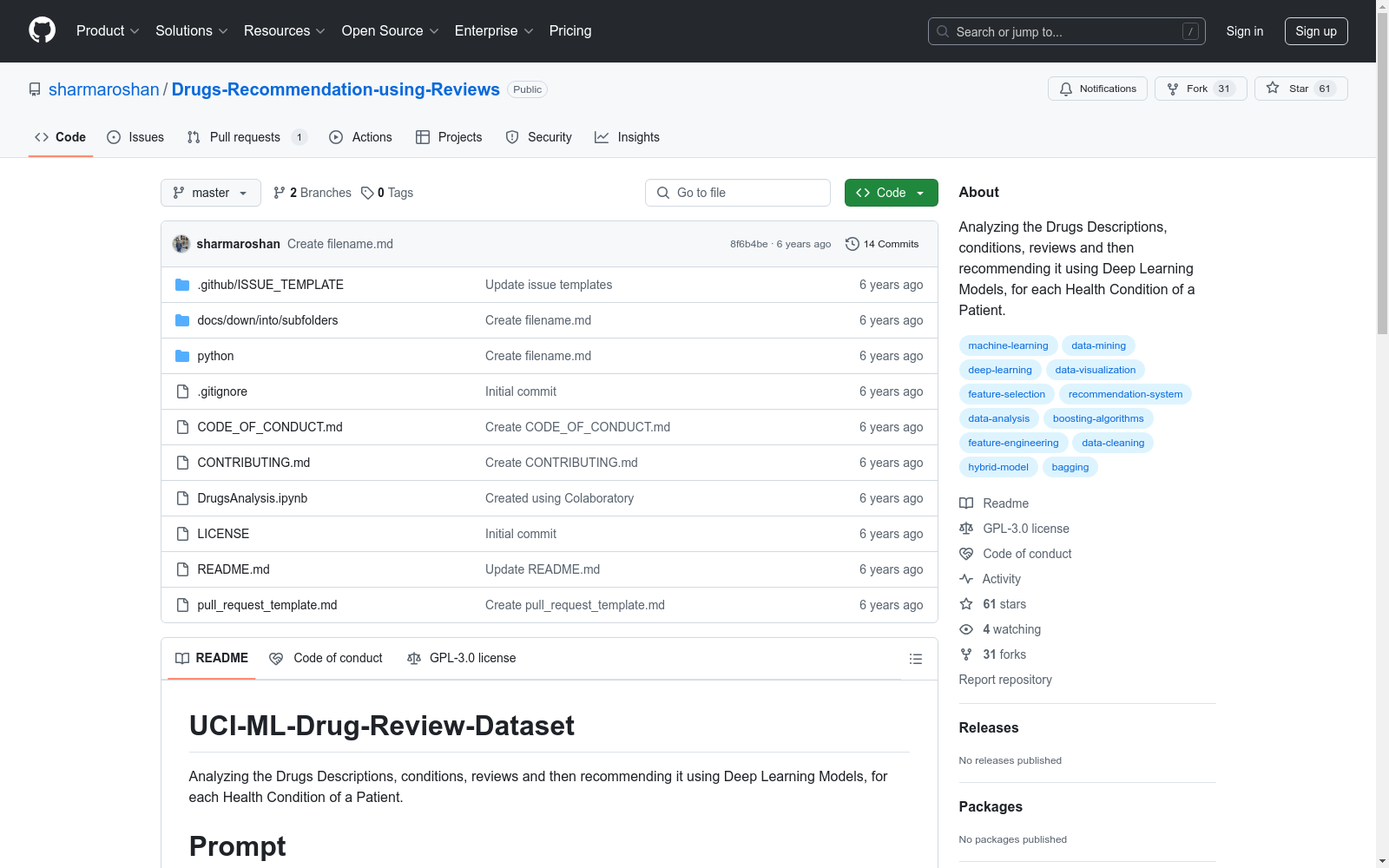Click the GitHub logo icon

[x=42, y=30]
